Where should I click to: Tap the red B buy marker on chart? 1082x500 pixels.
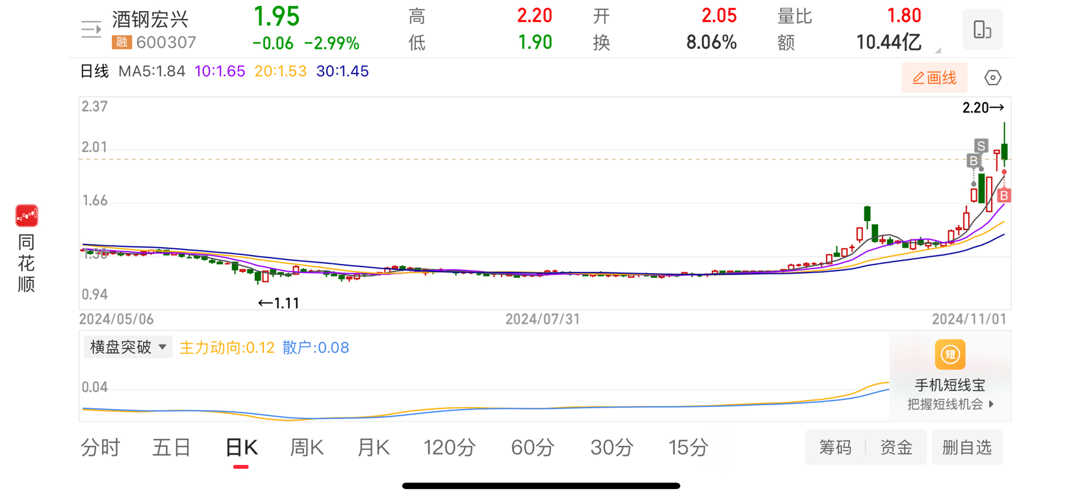1003,195
